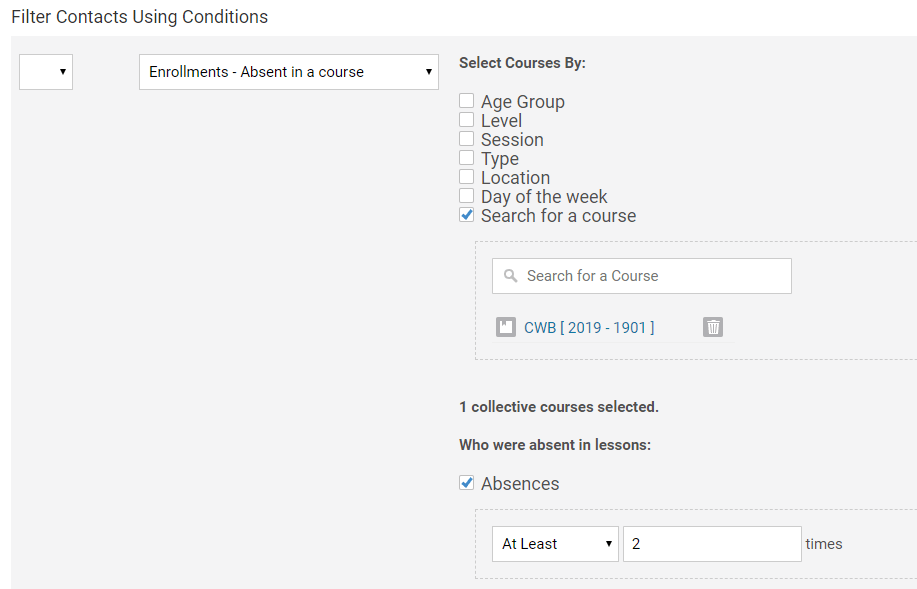Check the Session option

(x=467, y=139)
